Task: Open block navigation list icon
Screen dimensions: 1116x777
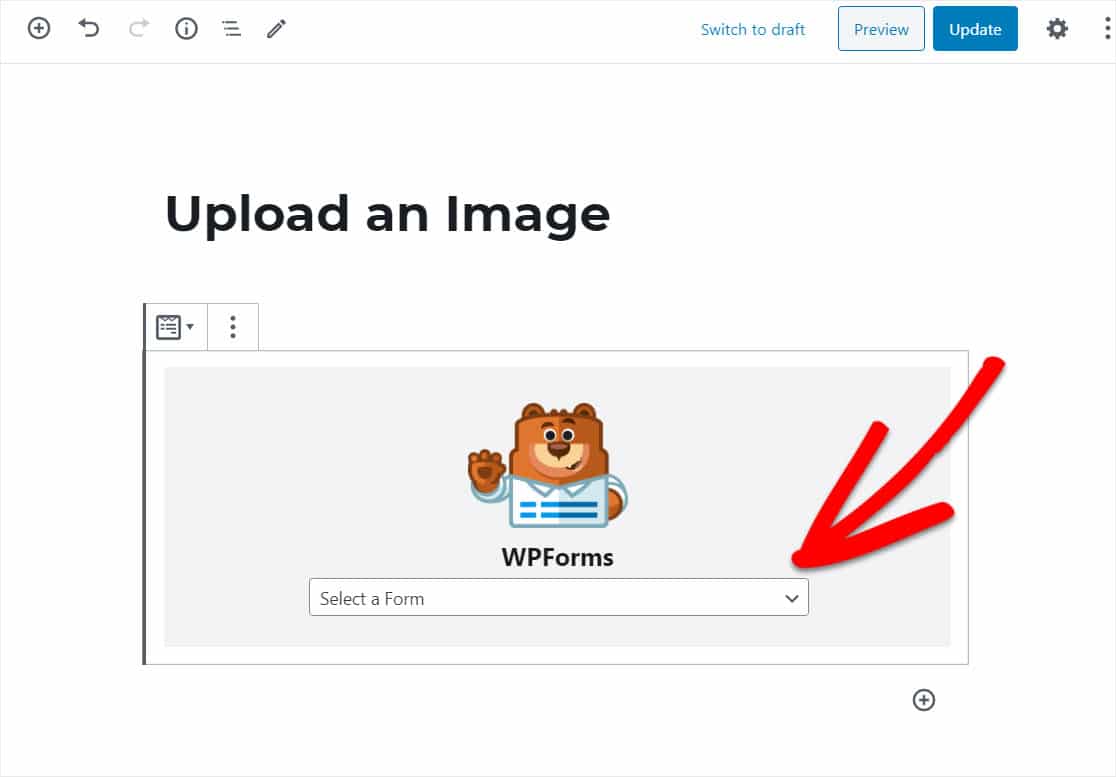Action: pos(231,28)
